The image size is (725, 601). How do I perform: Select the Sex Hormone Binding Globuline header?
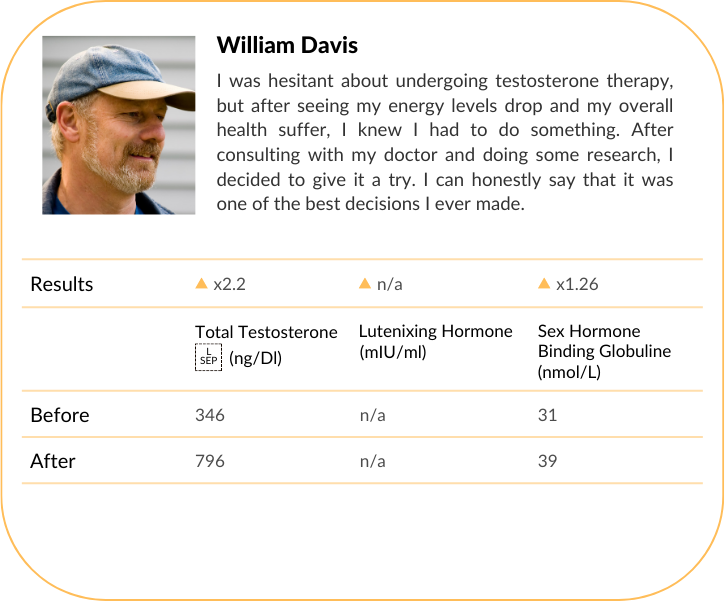pyautogui.click(x=604, y=351)
